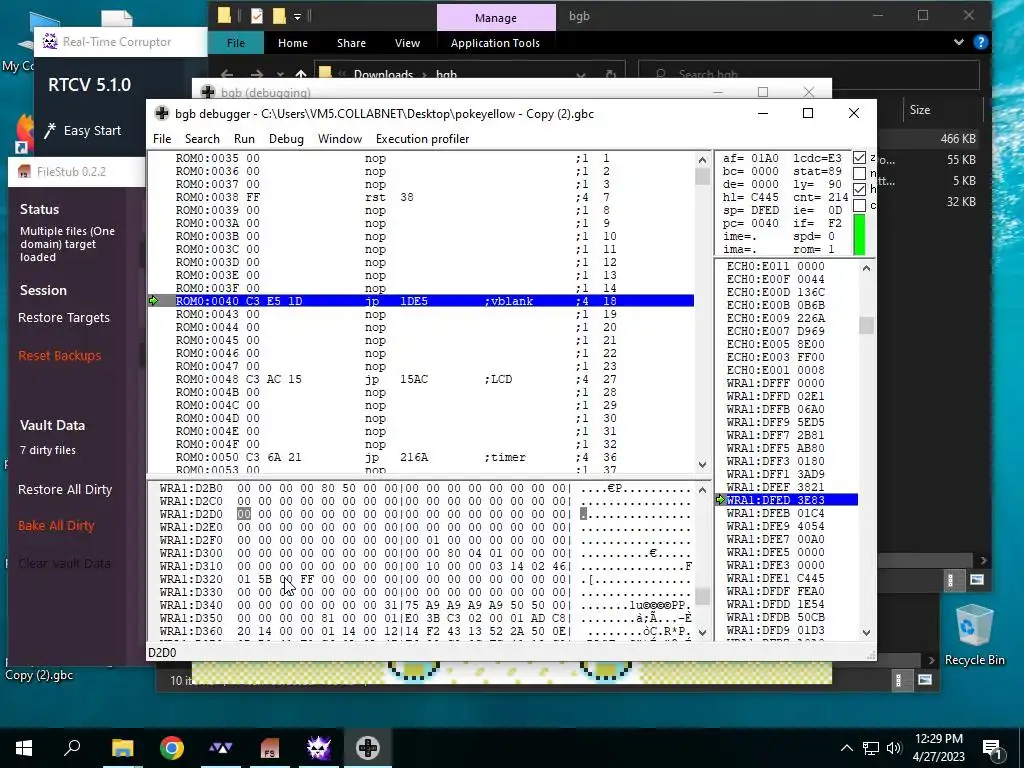This screenshot has height=768, width=1024.
Task: Click Clear Vault Data
Action: coord(64,563)
